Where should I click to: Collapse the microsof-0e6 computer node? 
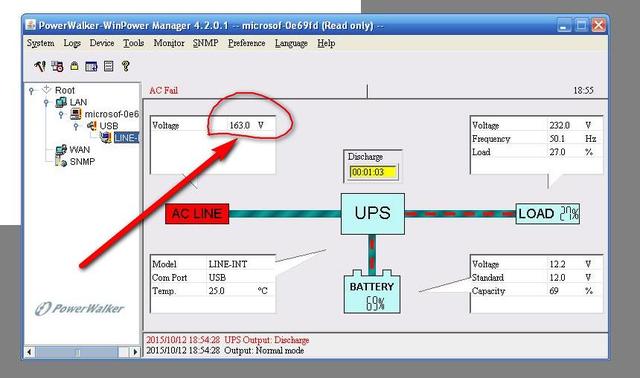click(x=61, y=114)
